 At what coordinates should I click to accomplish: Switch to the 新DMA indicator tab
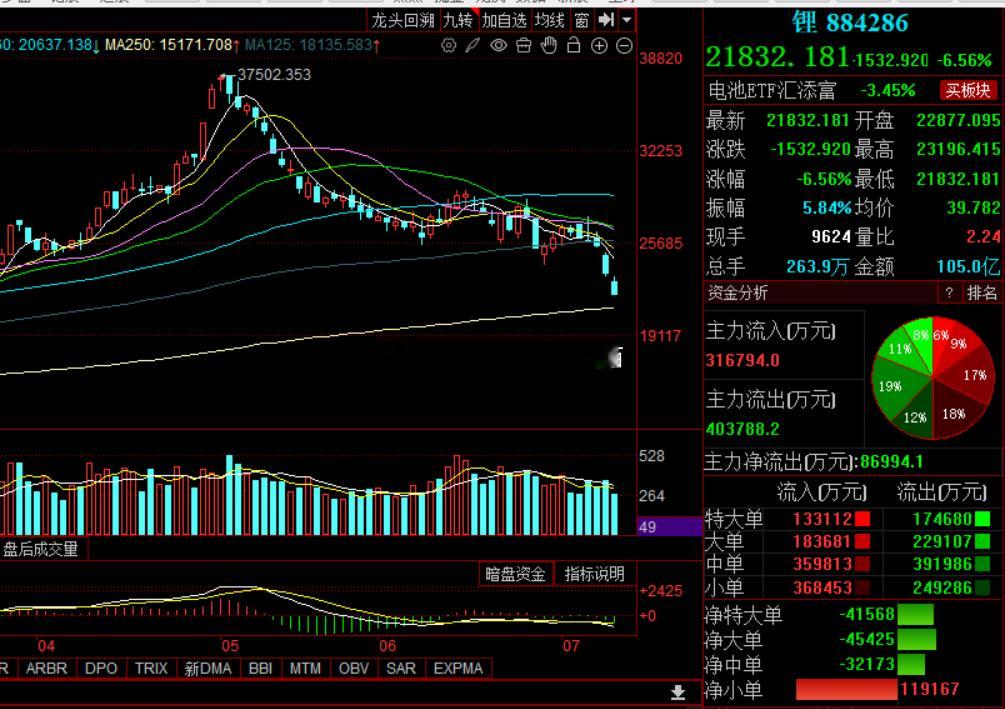(208, 668)
